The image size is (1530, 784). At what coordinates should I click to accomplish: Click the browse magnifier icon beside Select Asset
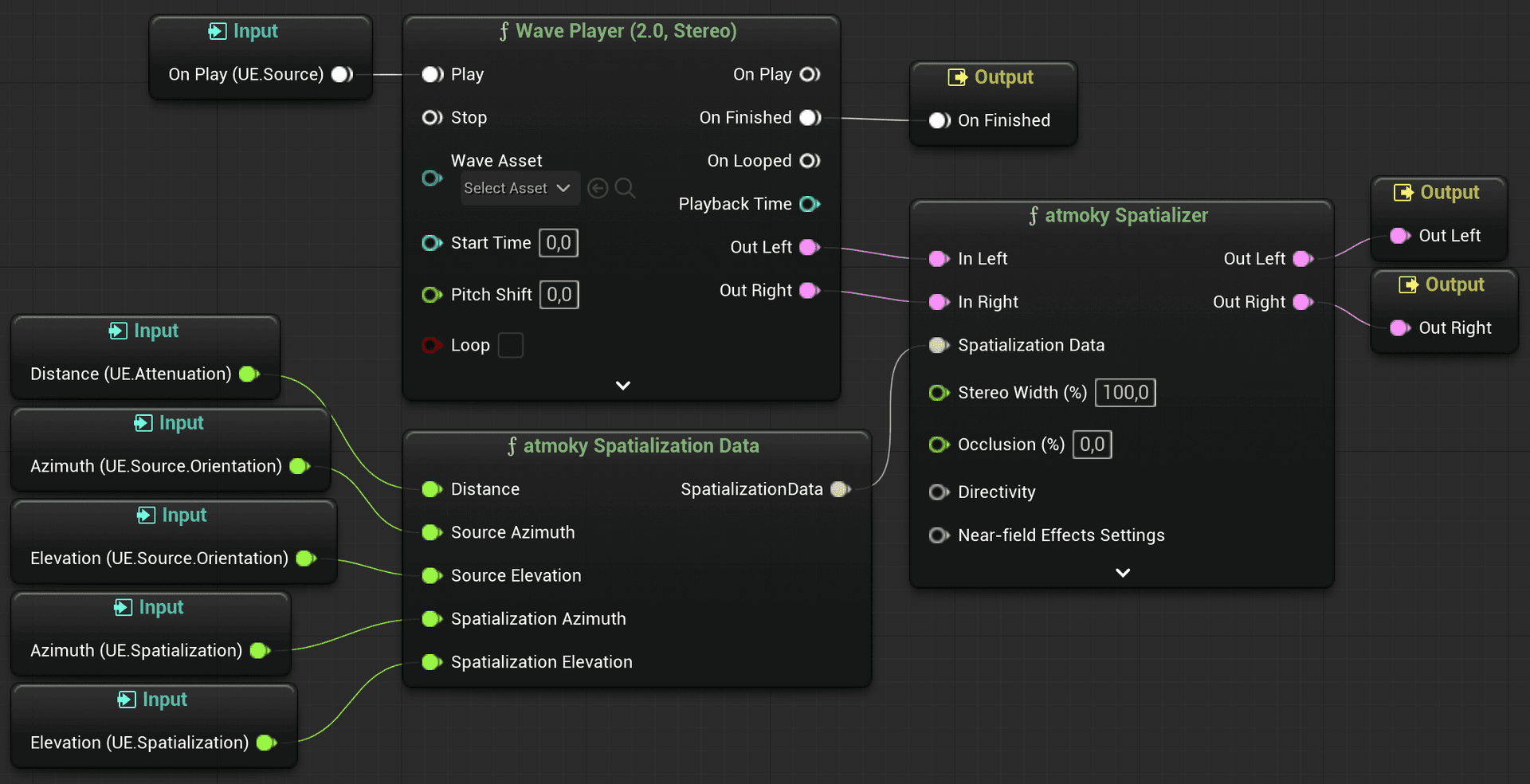click(626, 188)
